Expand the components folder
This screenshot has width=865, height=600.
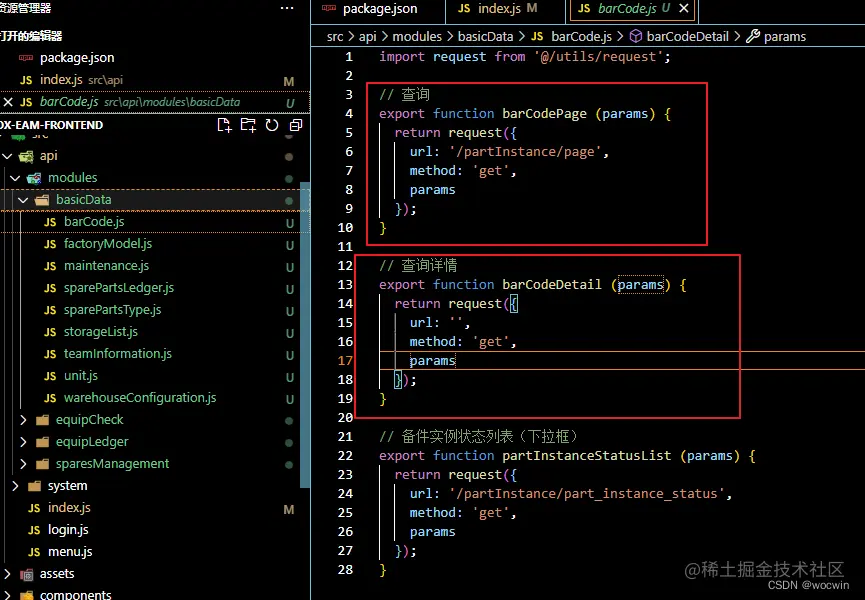[8, 596]
